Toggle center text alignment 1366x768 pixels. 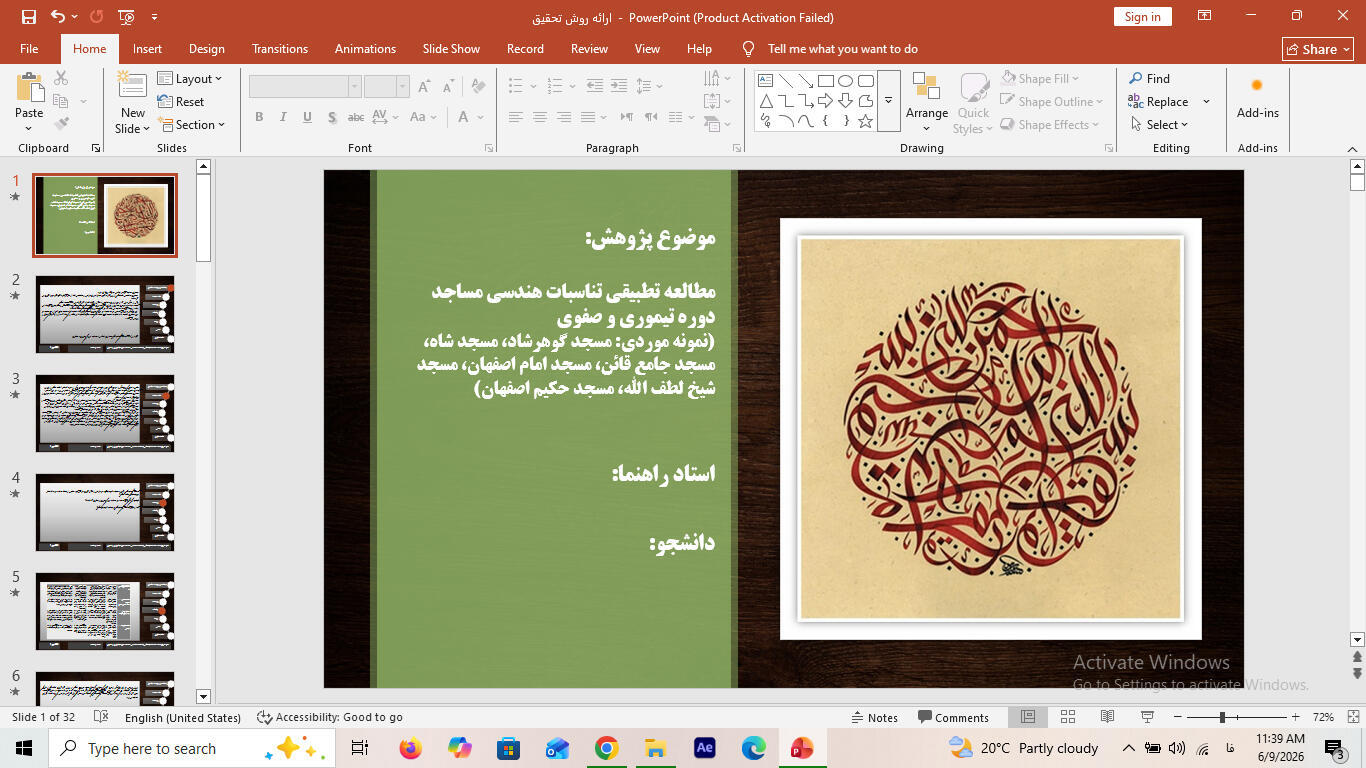(x=540, y=117)
